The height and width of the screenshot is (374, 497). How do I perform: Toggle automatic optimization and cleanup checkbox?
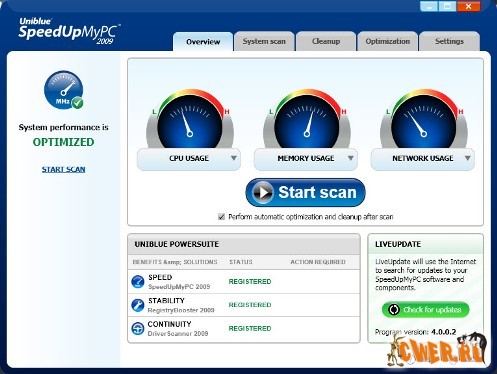pyautogui.click(x=221, y=217)
